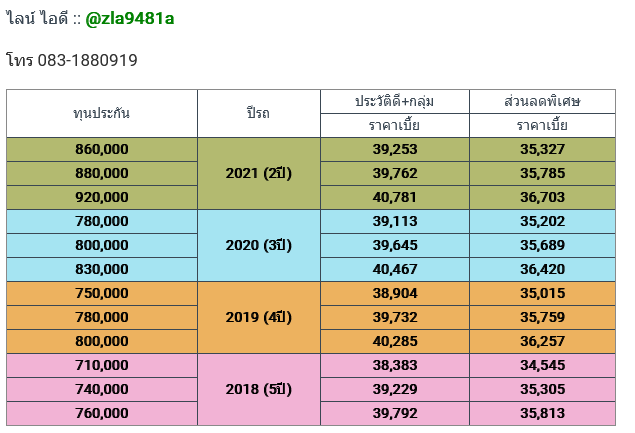Viewport: 635px width, 433px height.
Task: Select the 35,813 discounted premium cell
Action: click(542, 413)
